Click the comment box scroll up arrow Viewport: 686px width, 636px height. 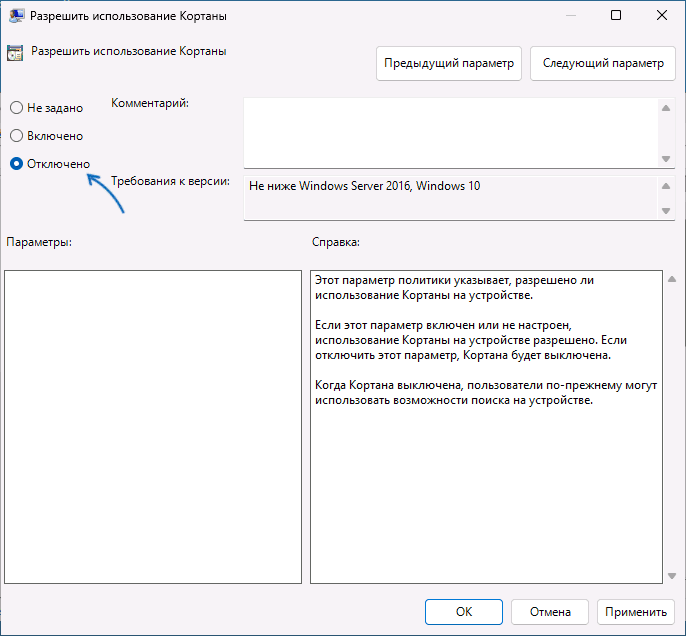(666, 108)
